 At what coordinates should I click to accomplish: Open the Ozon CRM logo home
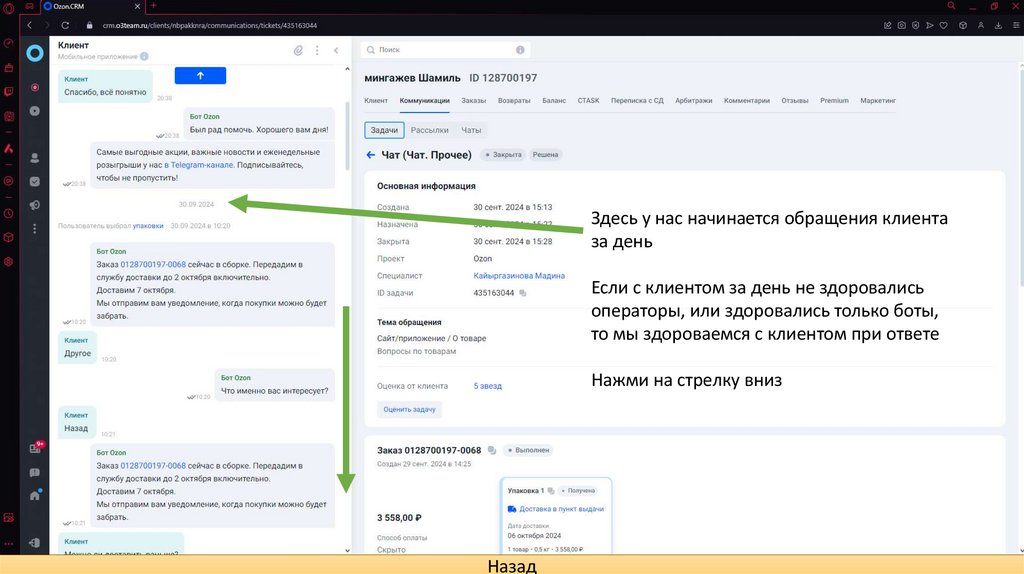35,53
